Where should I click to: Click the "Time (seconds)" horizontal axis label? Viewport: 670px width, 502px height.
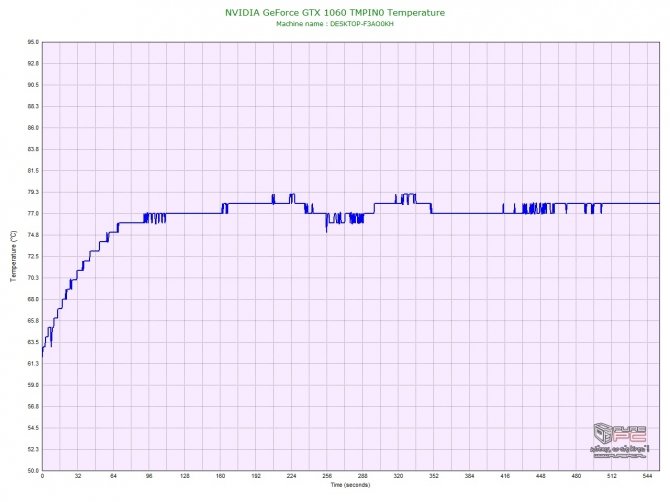tap(350, 485)
